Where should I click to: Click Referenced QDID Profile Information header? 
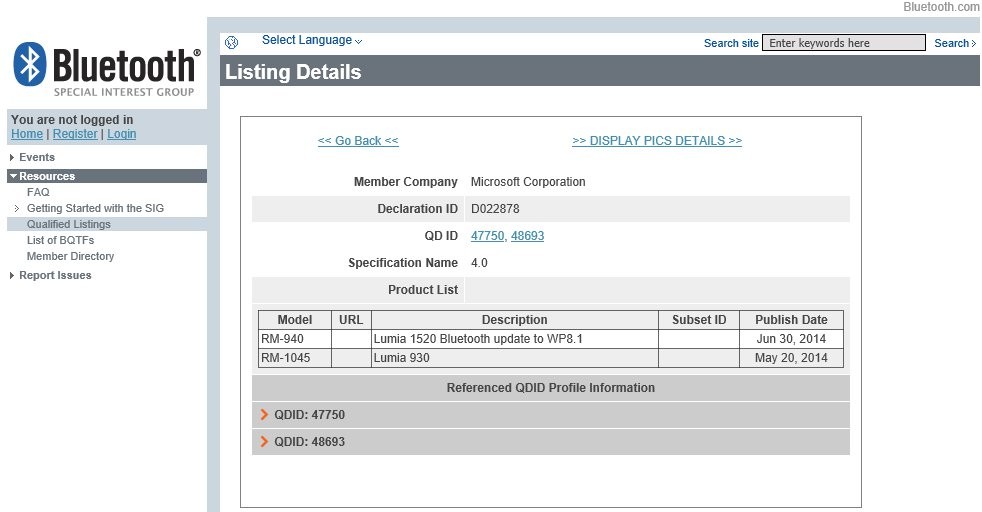coord(550,388)
